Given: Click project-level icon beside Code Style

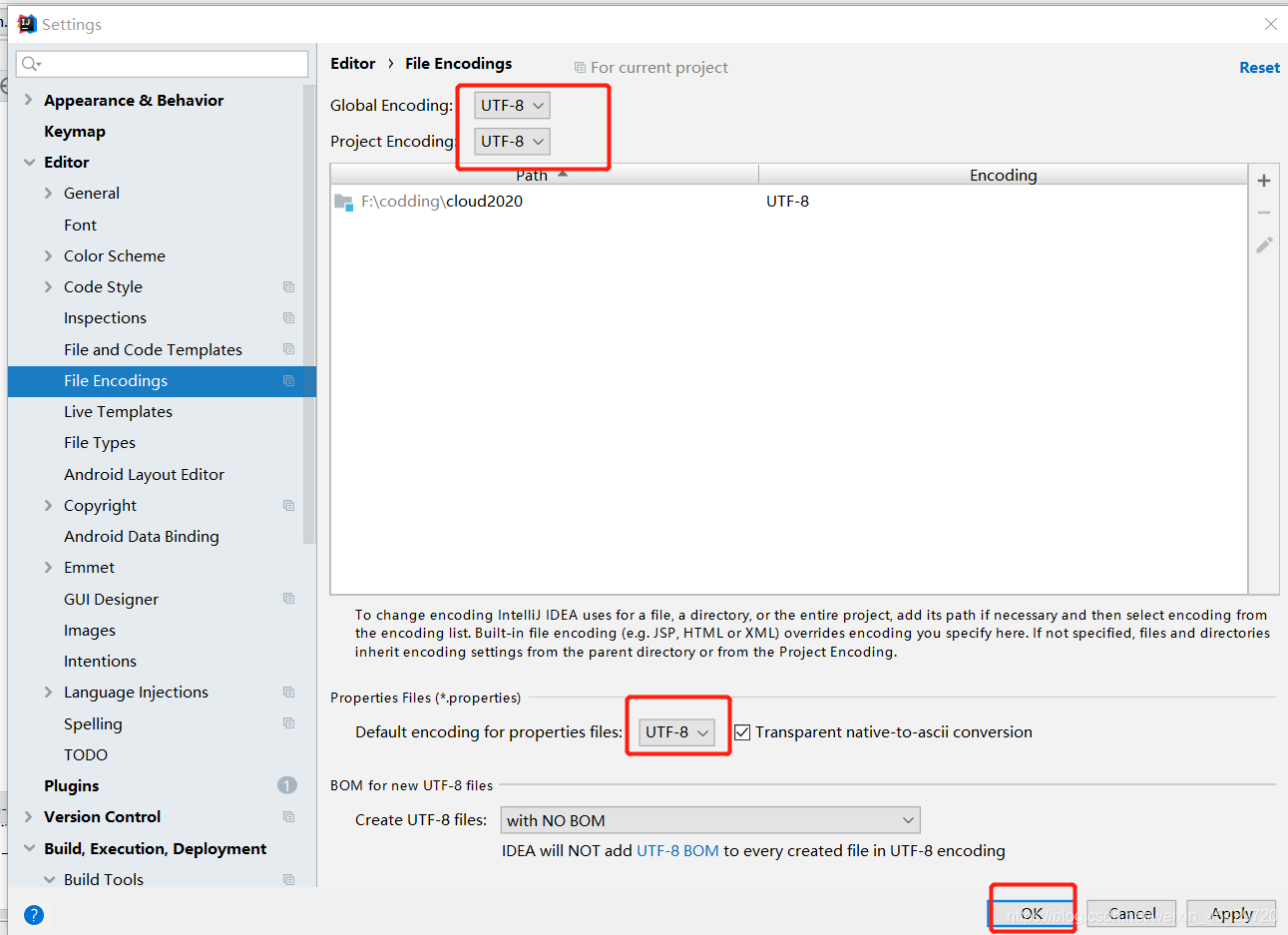Looking at the screenshot, I should tap(288, 287).
